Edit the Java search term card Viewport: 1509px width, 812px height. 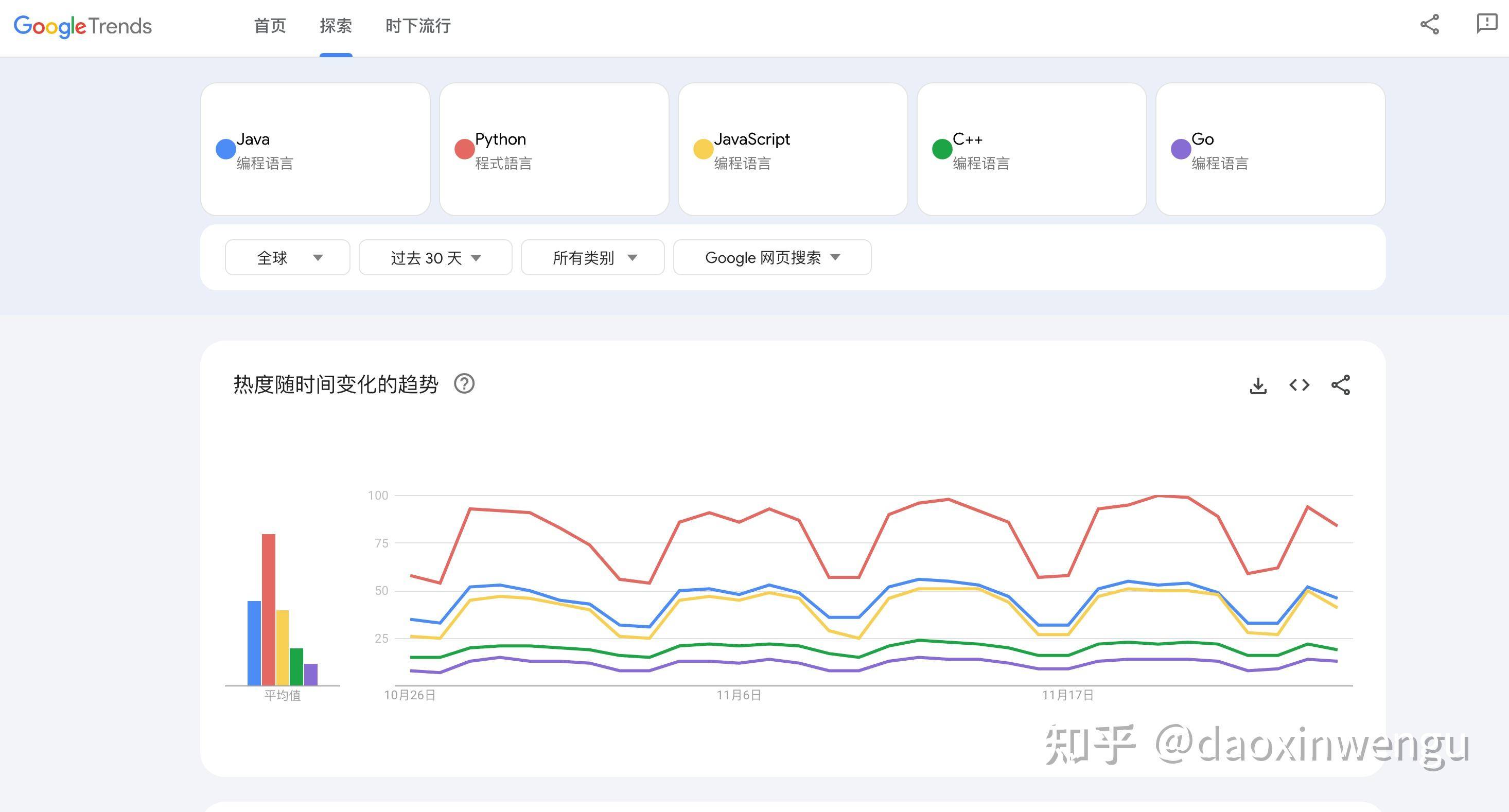[x=315, y=149]
